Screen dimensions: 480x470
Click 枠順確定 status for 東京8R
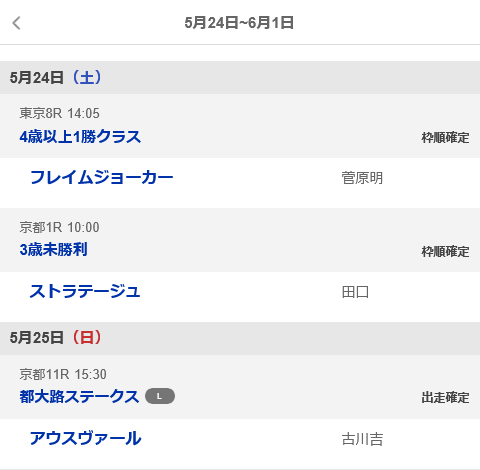(445, 138)
